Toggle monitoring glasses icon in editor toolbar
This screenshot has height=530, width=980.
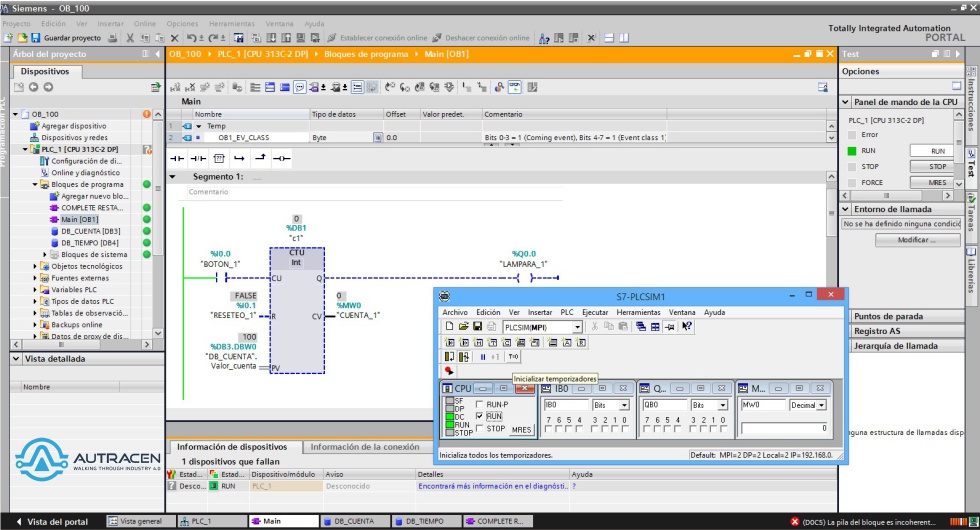pyautogui.click(x=514, y=87)
